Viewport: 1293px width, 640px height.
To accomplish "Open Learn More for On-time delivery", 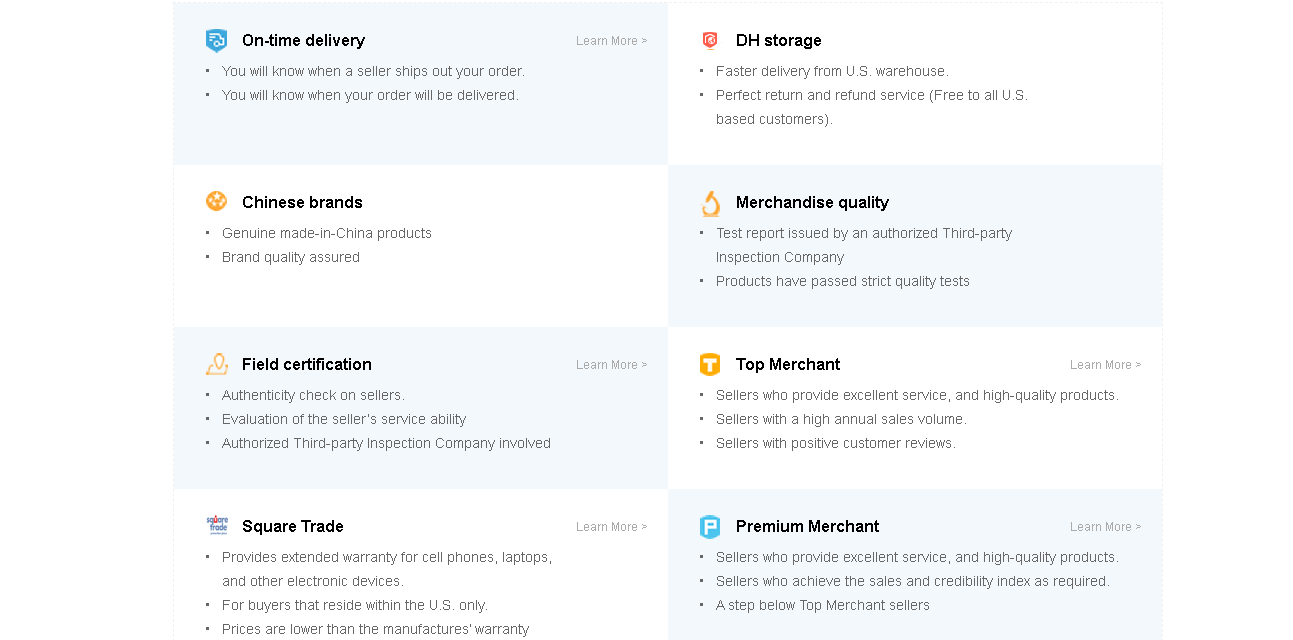I will pos(611,41).
